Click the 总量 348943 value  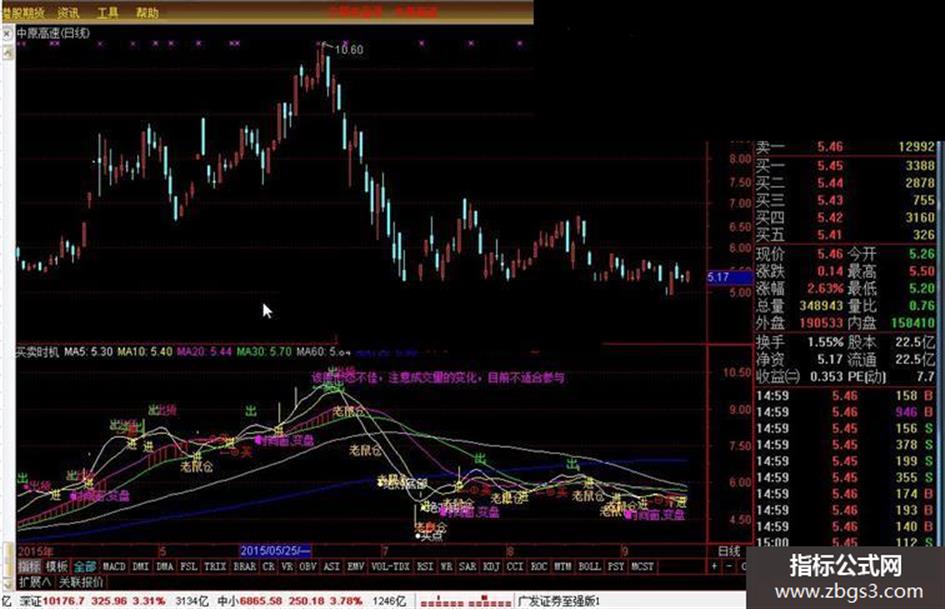[x=821, y=306]
